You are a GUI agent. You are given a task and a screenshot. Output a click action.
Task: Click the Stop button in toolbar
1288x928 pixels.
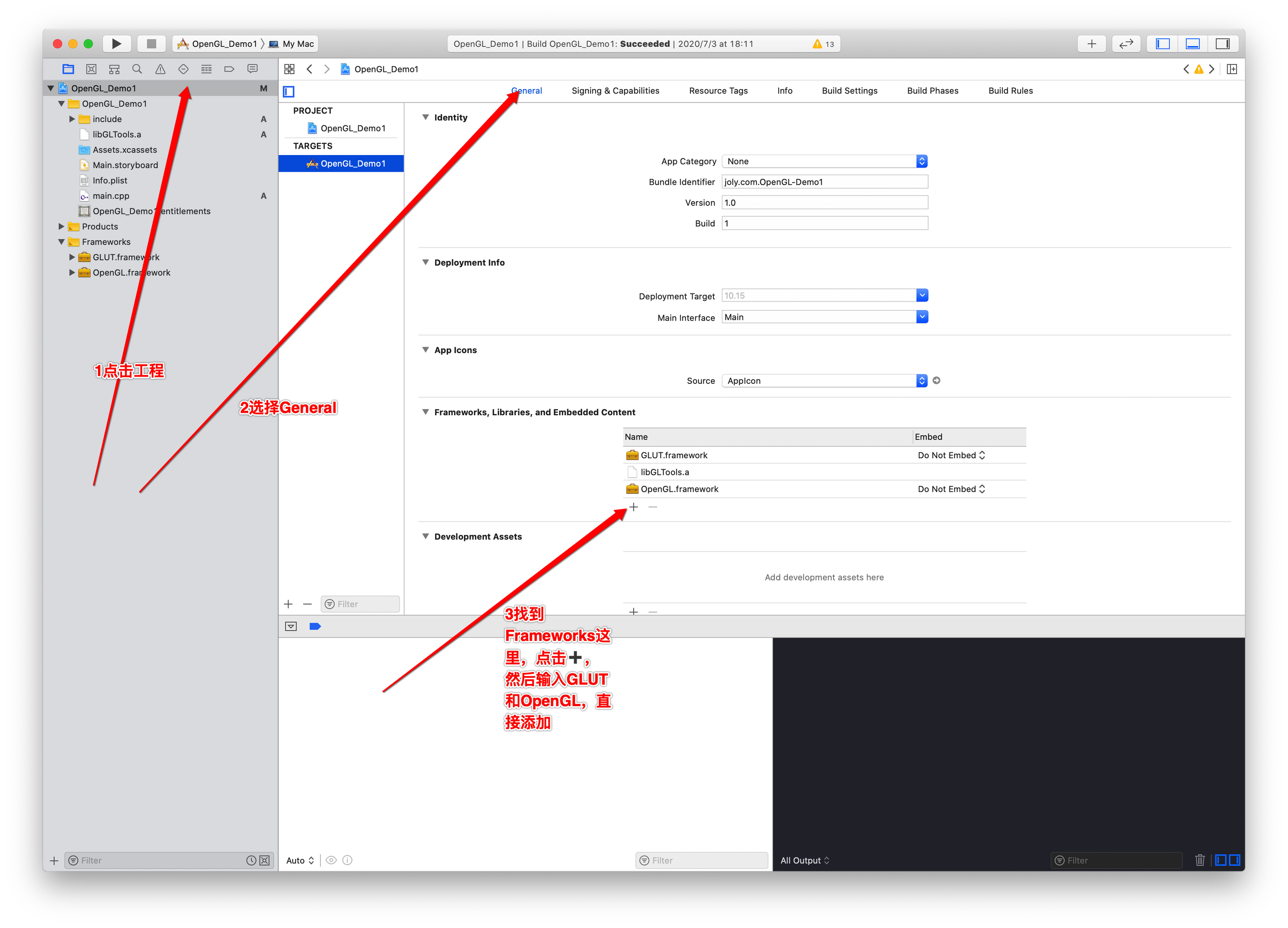[x=151, y=44]
